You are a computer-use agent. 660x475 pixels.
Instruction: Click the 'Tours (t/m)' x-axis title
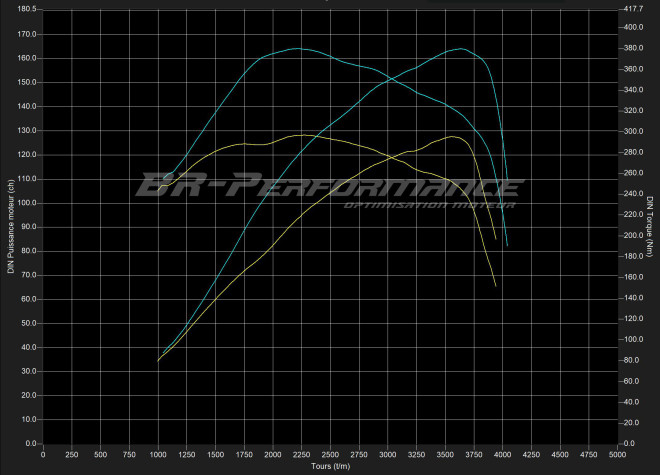click(x=330, y=466)
